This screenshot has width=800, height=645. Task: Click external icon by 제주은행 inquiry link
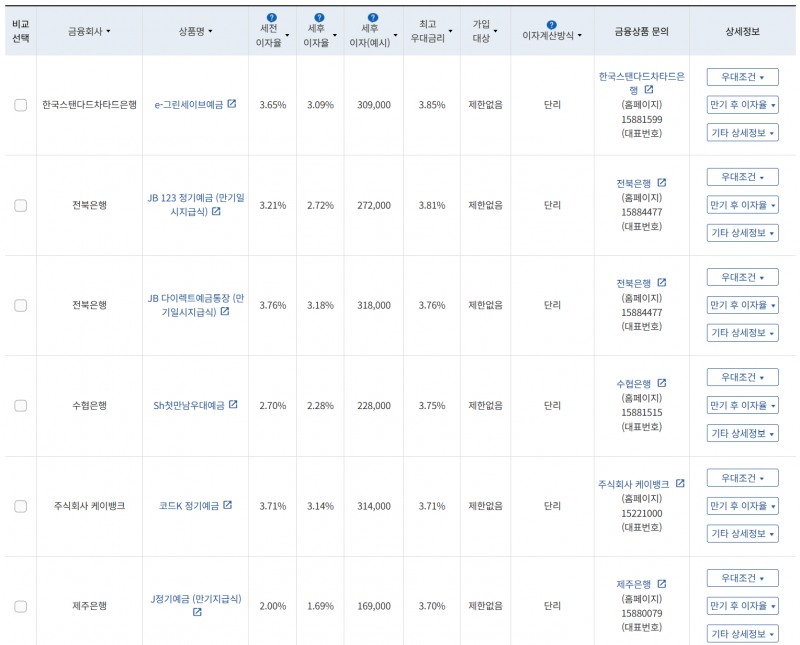click(x=662, y=583)
